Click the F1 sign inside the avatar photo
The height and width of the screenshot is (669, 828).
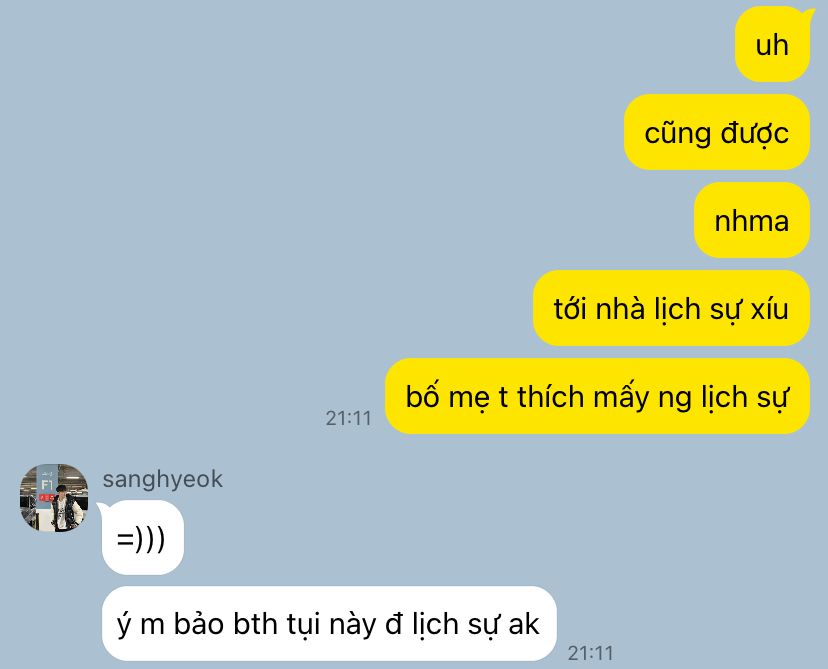[47, 485]
